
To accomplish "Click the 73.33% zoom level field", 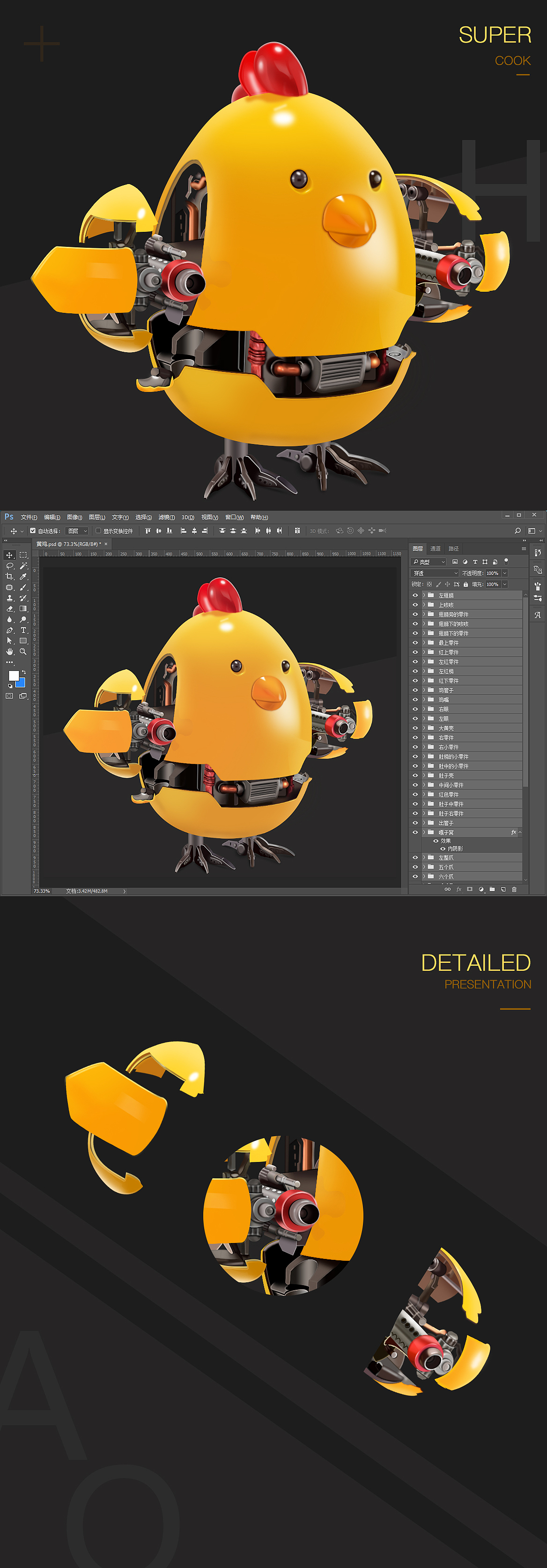I will [42, 891].
